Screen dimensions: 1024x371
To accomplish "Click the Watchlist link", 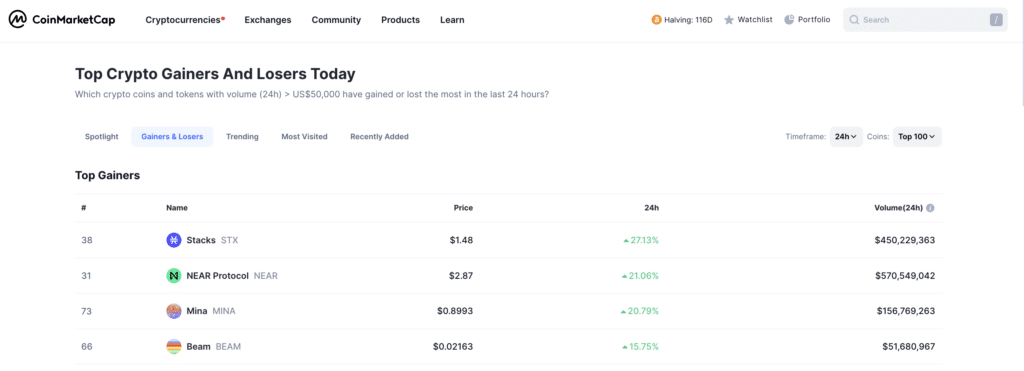I will click(x=748, y=20).
